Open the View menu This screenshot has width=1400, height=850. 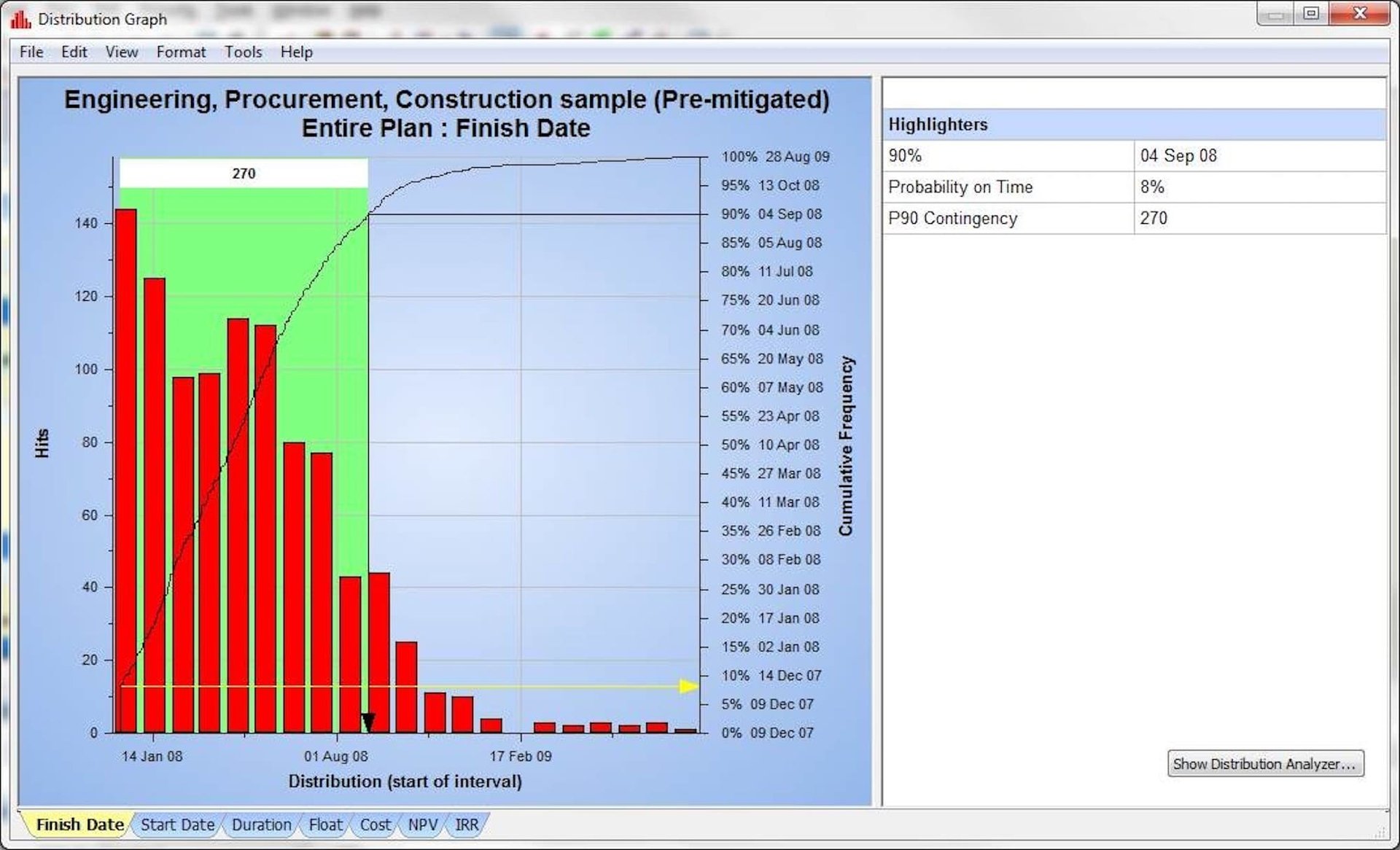[x=121, y=51]
